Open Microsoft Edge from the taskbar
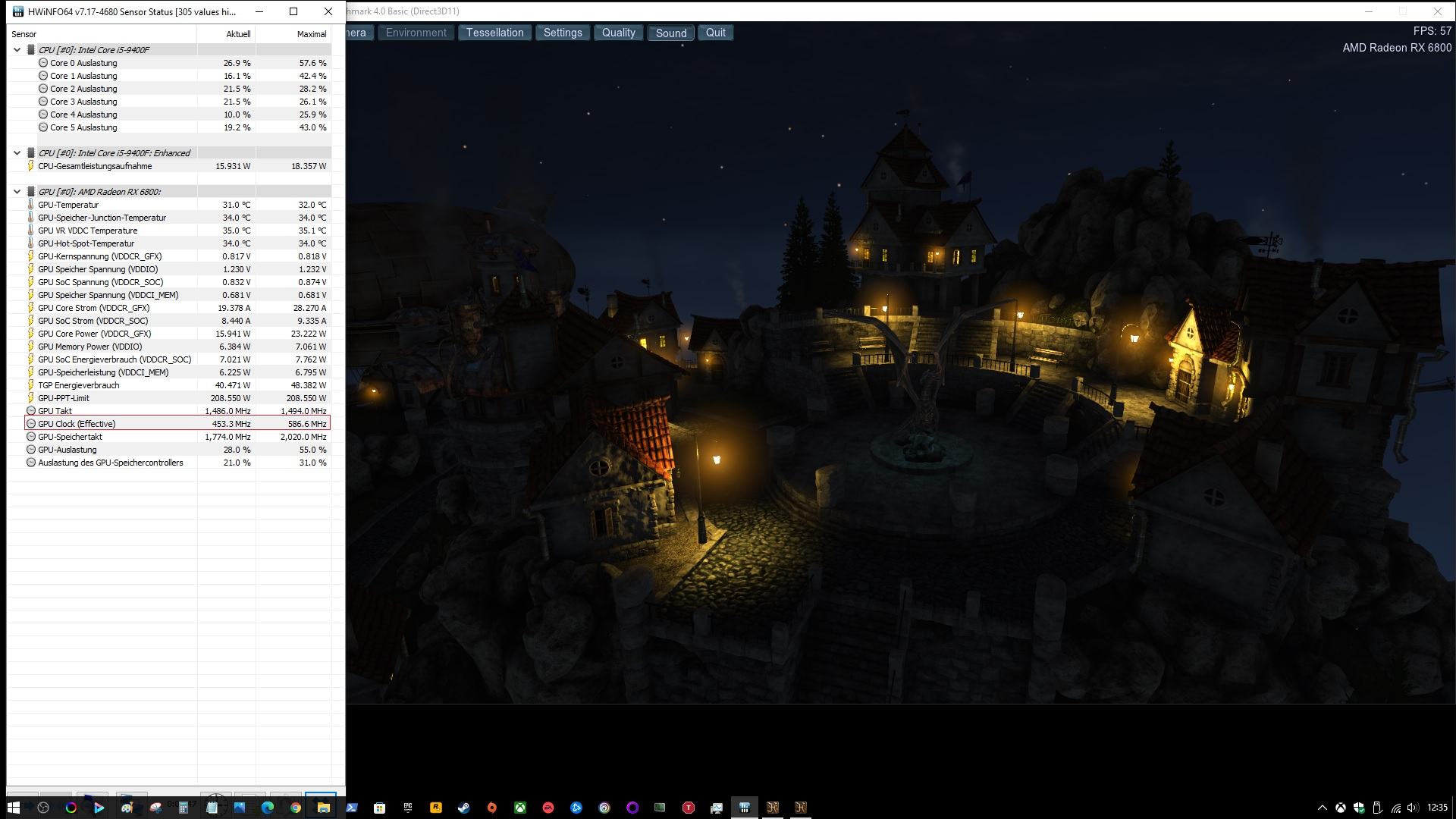Viewport: 1456px width, 819px height. [x=268, y=808]
